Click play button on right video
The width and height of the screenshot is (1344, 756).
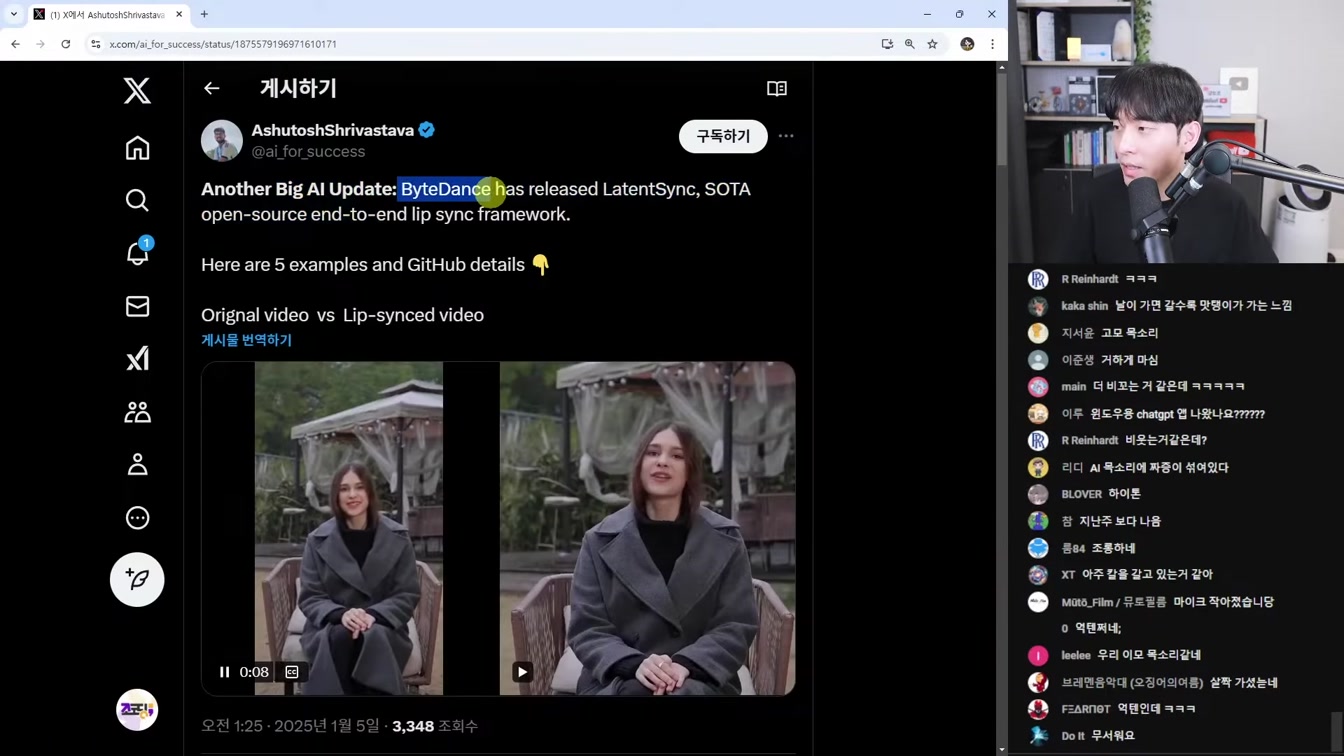point(522,672)
